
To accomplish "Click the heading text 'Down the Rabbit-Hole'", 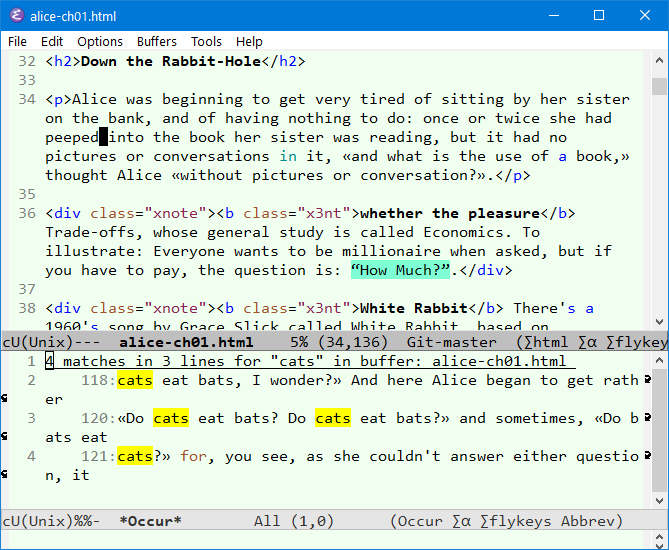I will pyautogui.click(x=171, y=61).
